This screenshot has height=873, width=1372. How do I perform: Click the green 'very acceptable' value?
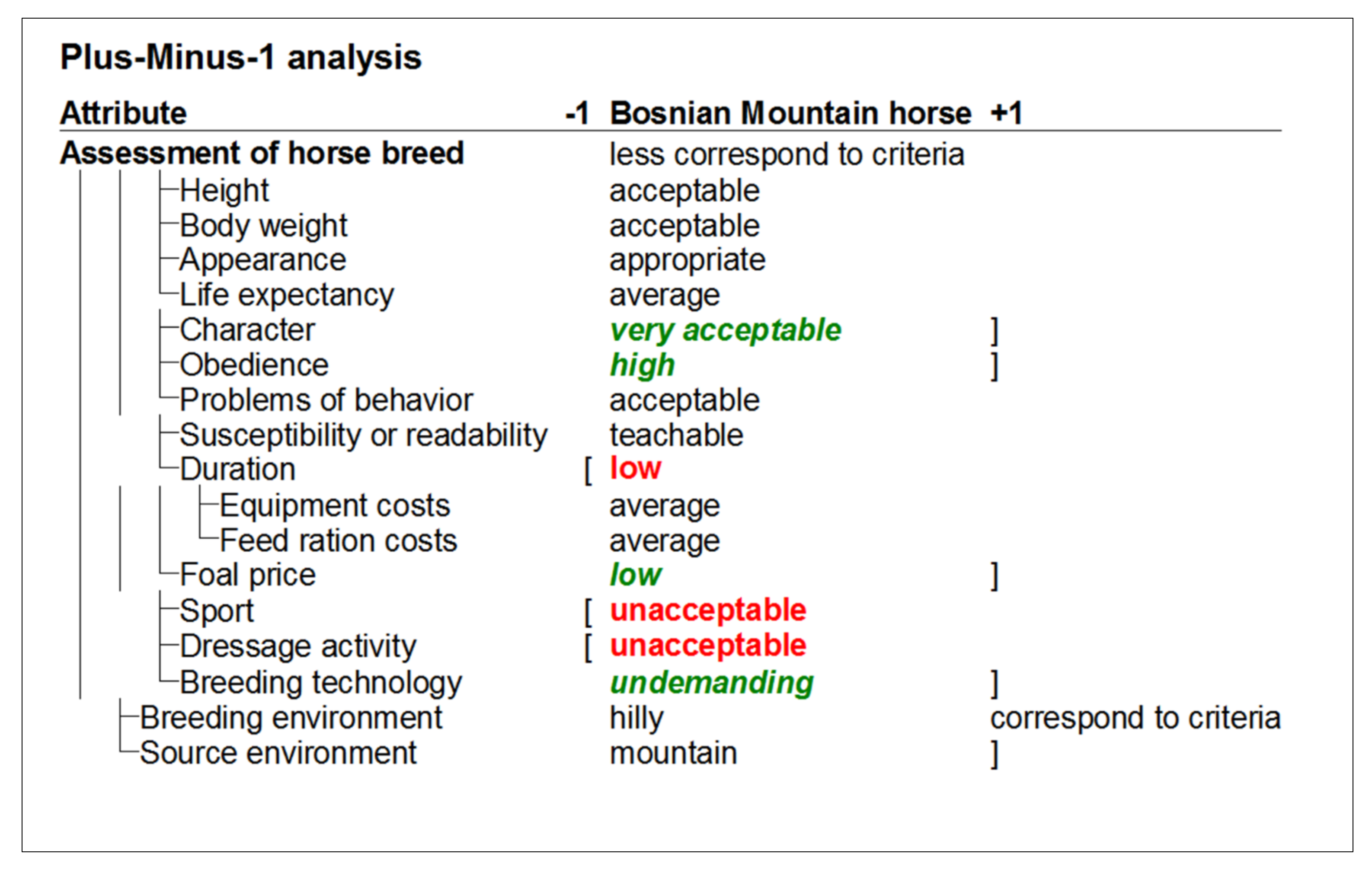tap(725, 330)
